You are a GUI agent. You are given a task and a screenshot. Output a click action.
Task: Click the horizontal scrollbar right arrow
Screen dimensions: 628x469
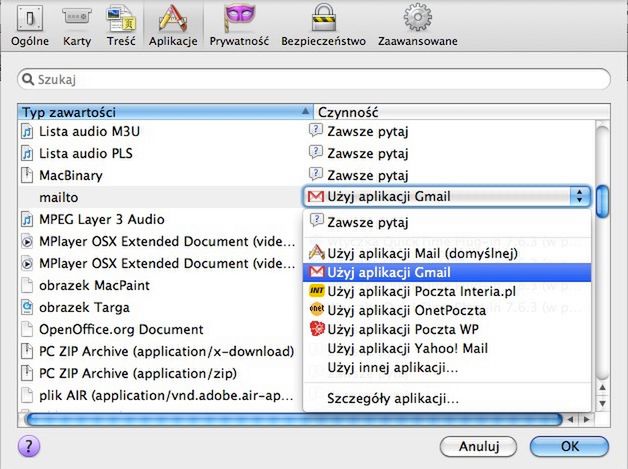[x=586, y=420]
